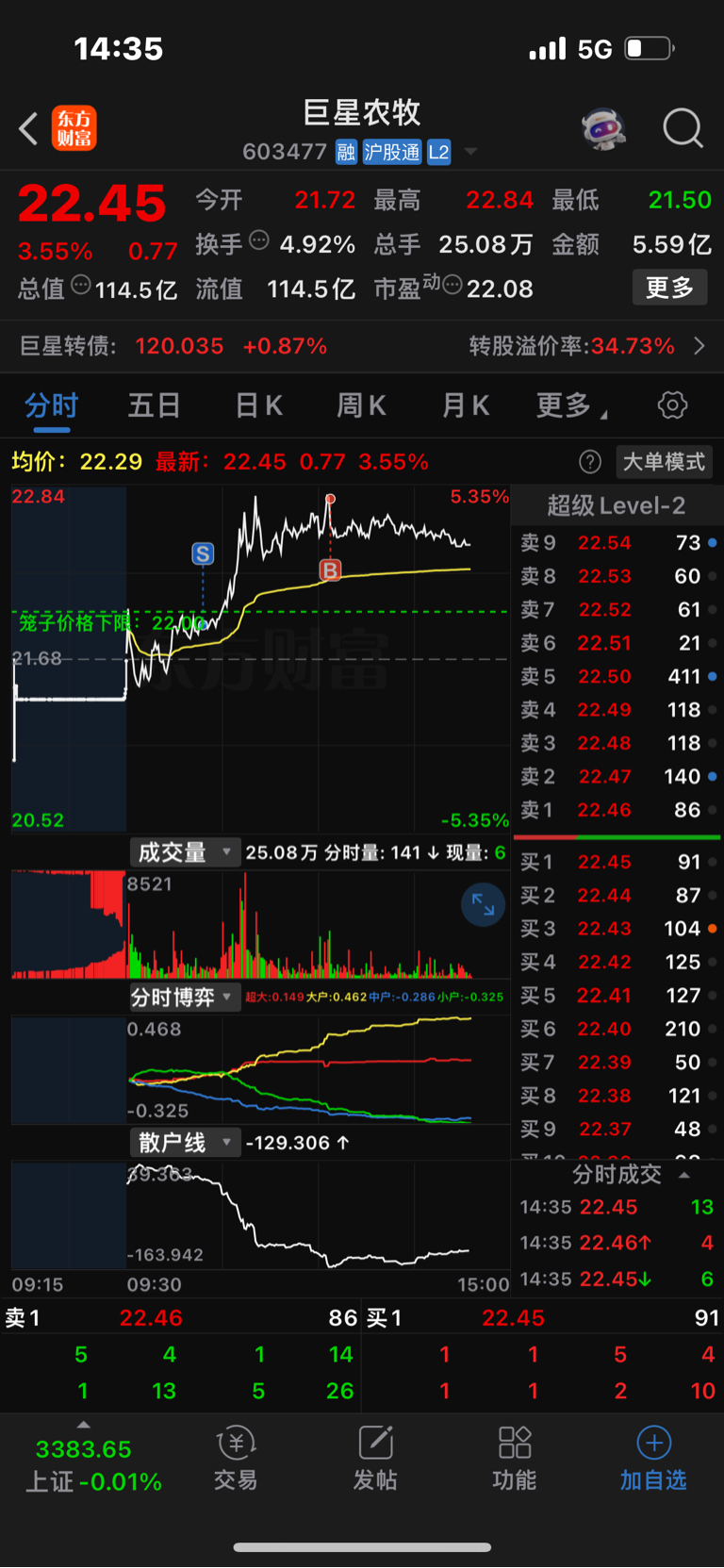Screen dimensions: 724x1568
Task: Switch to the 周K tab
Action: pos(361,405)
